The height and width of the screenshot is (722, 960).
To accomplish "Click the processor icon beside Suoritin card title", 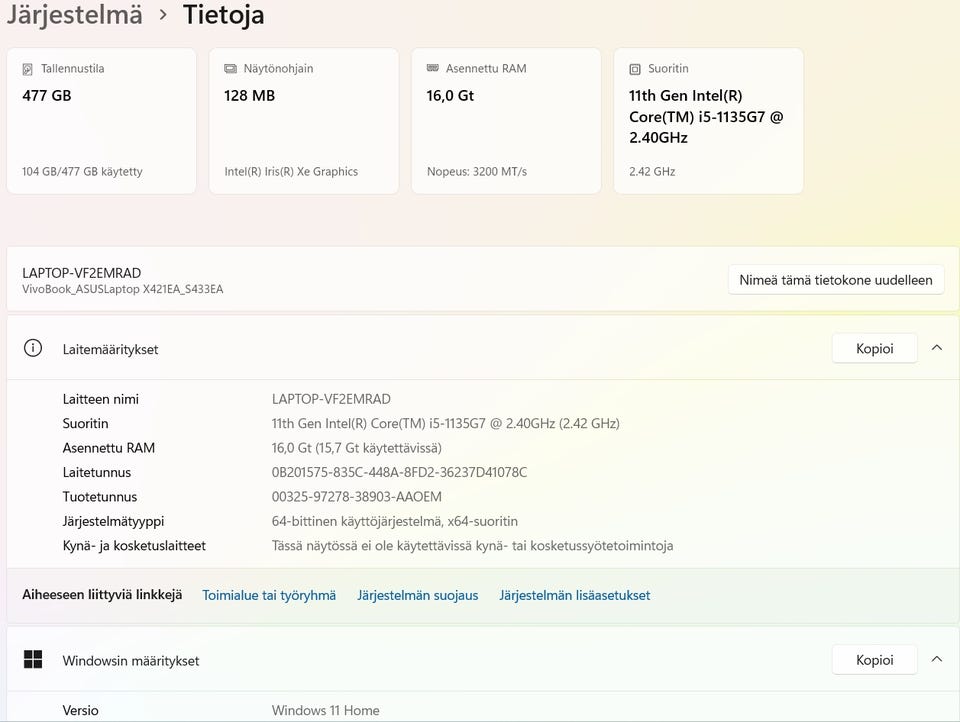I will point(635,69).
